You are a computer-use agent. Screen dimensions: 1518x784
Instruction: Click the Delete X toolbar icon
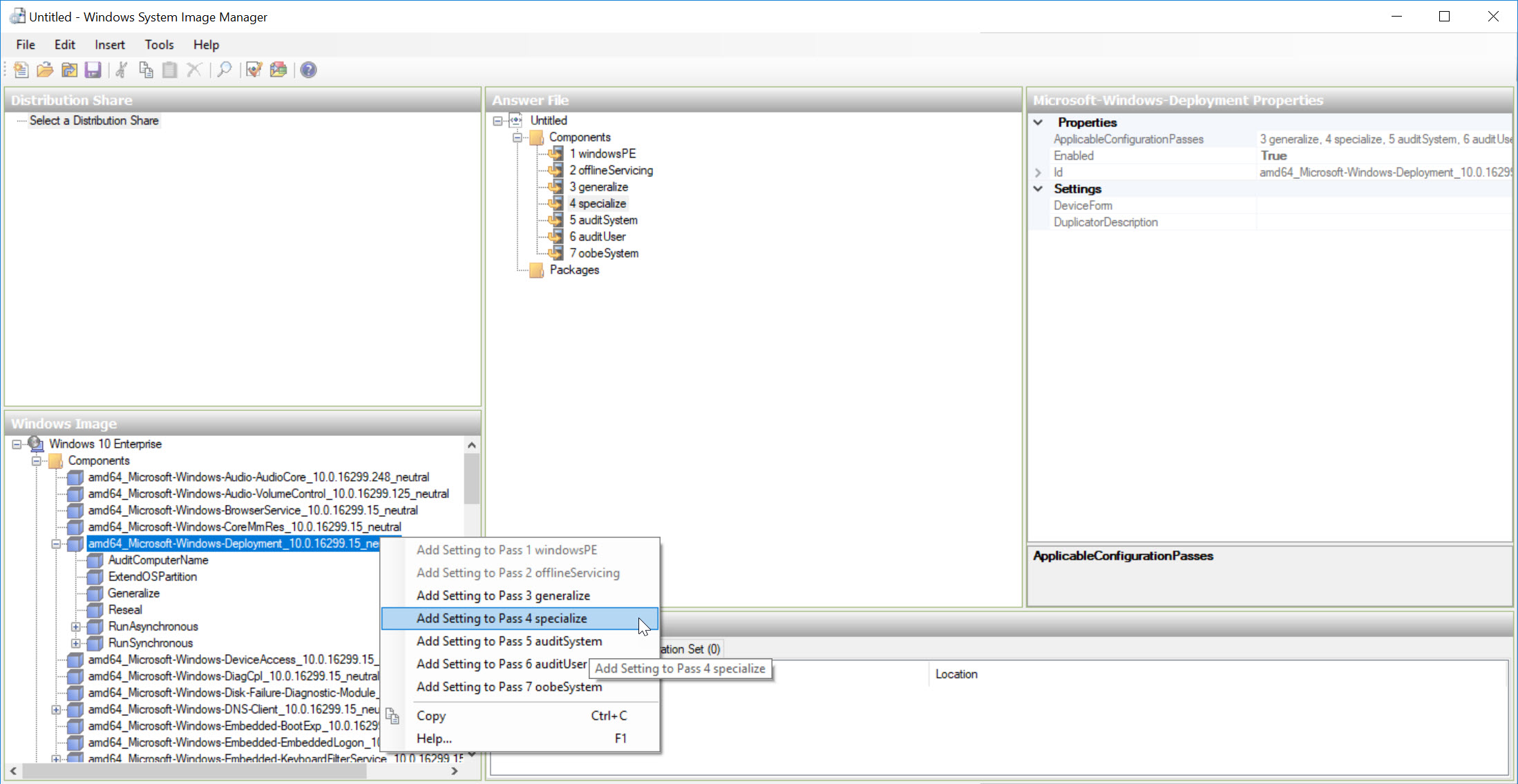tap(194, 70)
